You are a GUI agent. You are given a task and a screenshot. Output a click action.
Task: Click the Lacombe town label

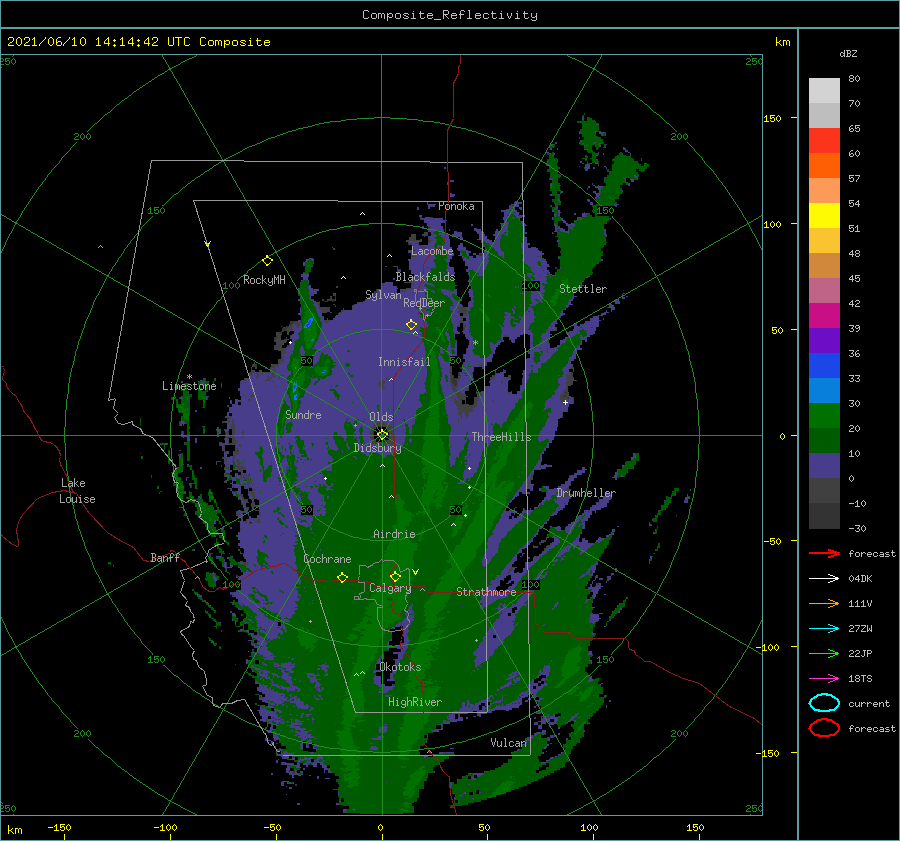pos(432,251)
